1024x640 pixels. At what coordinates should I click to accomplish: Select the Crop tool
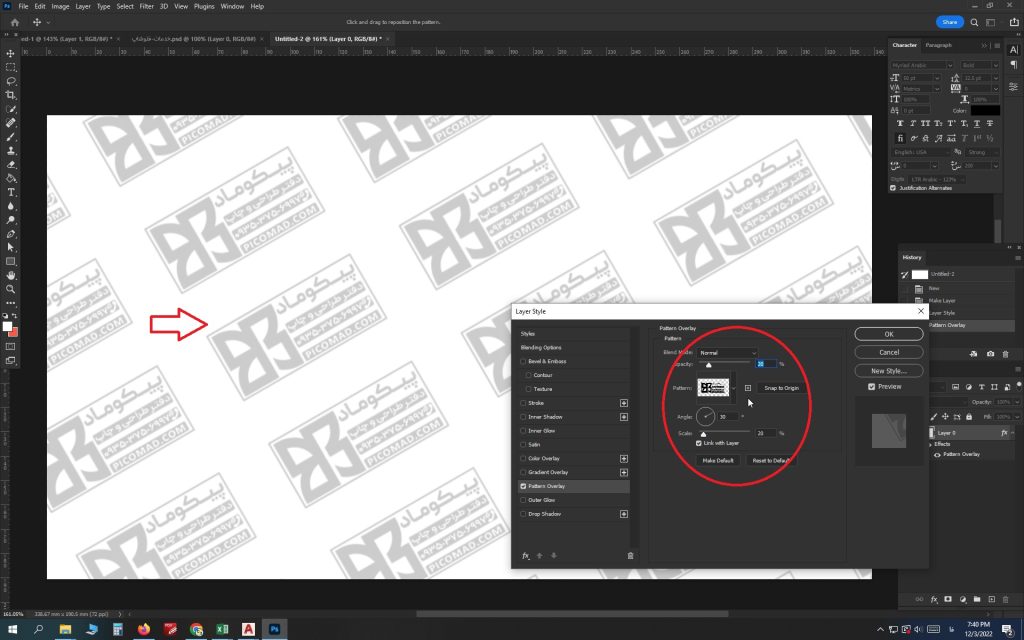10,95
